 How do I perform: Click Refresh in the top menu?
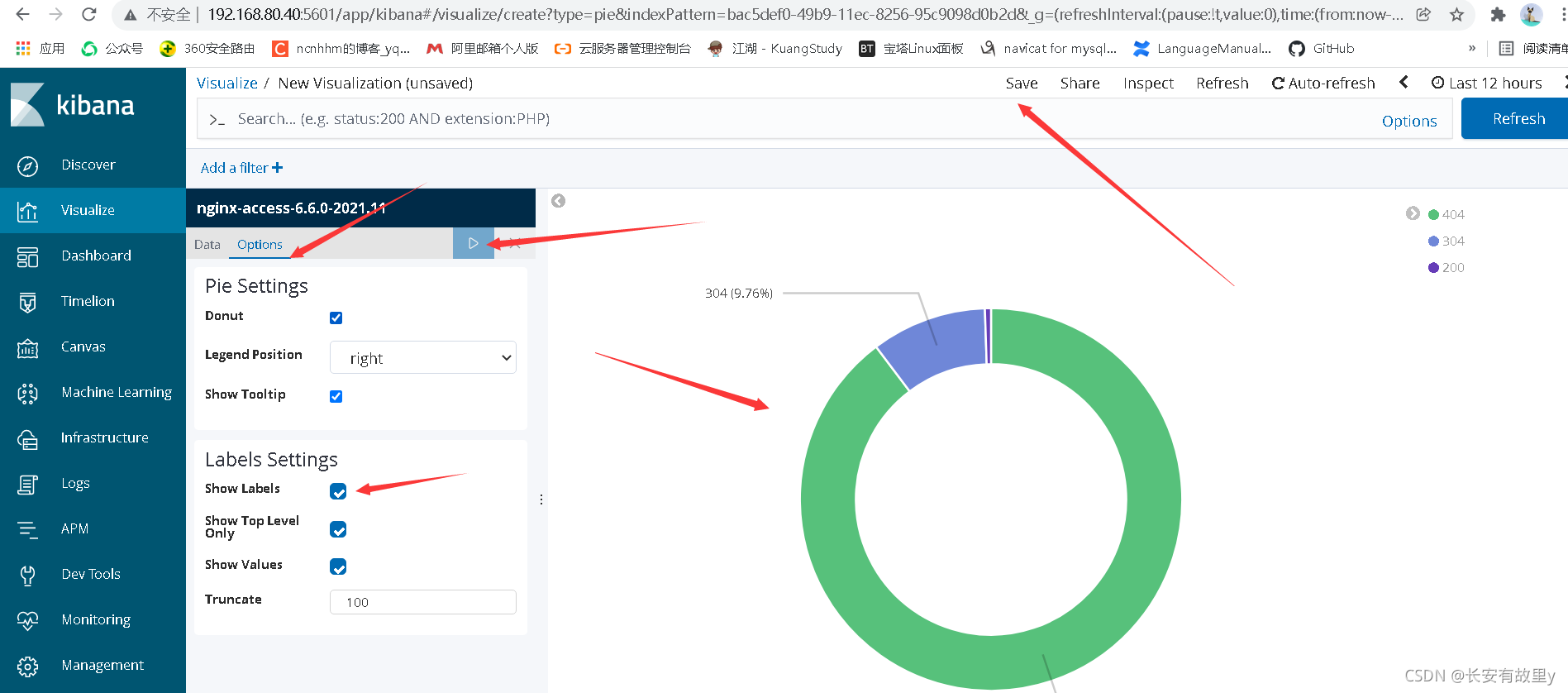tap(1222, 83)
